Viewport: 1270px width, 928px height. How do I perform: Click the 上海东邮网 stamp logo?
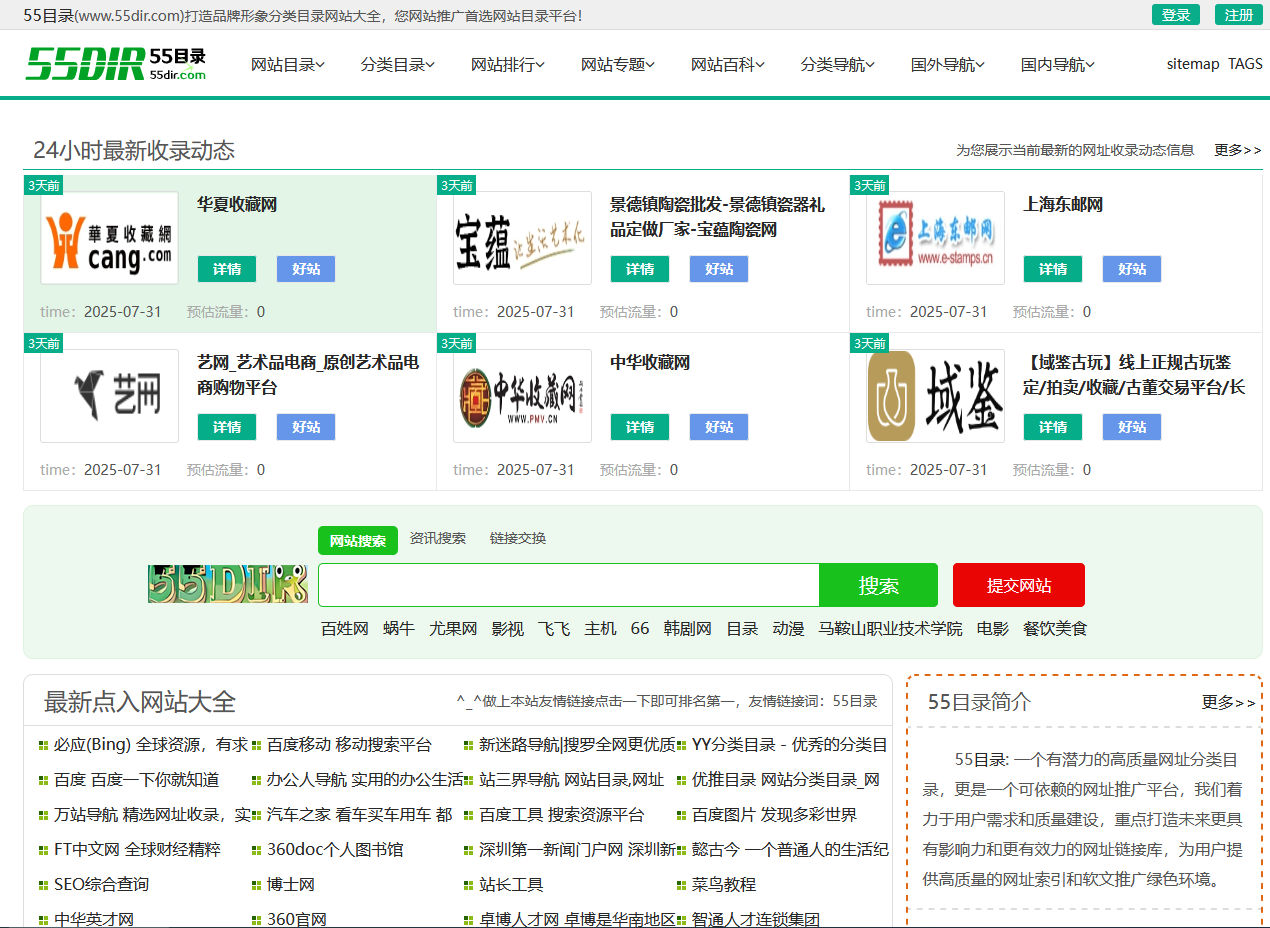click(935, 237)
